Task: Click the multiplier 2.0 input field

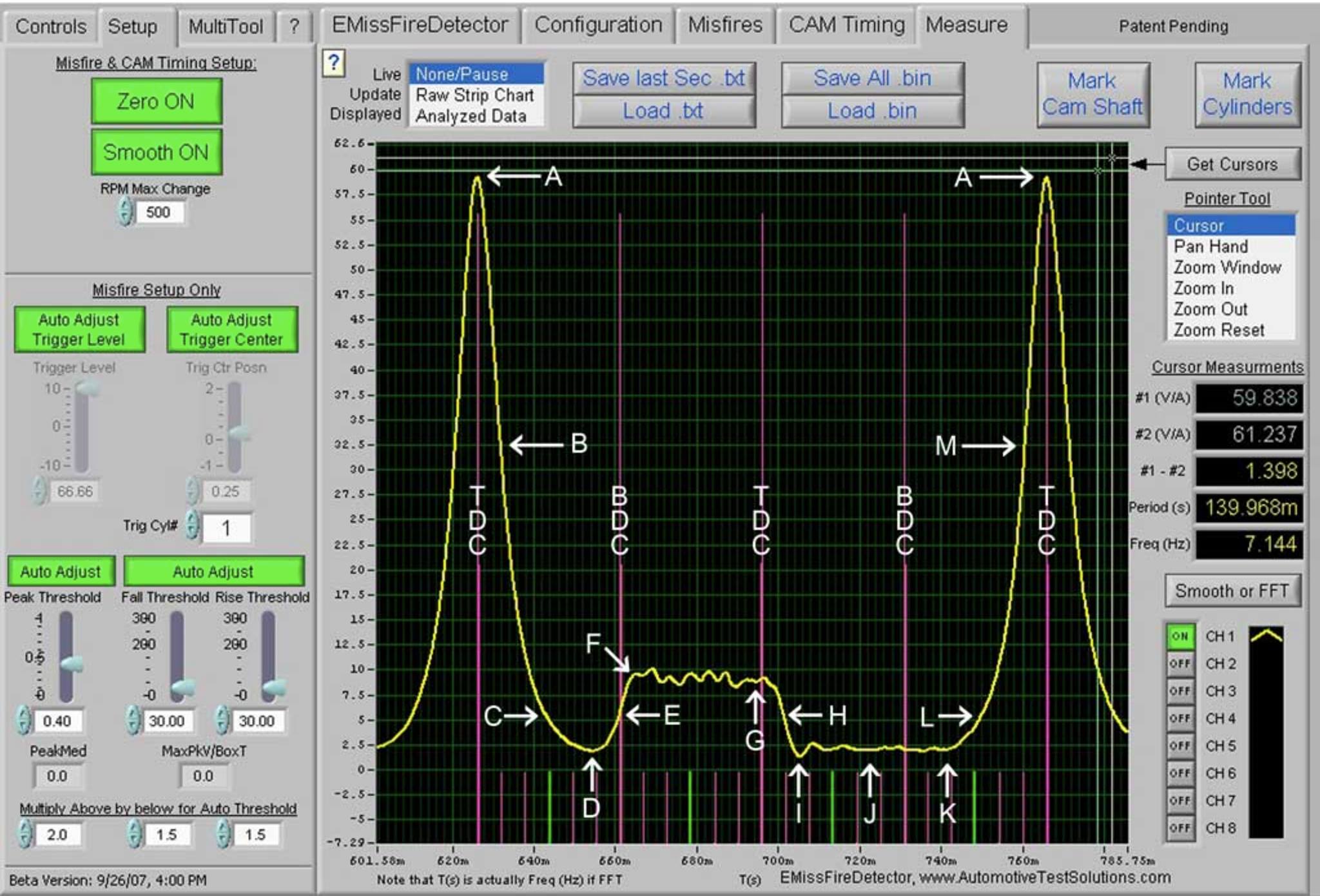Action: point(58,834)
